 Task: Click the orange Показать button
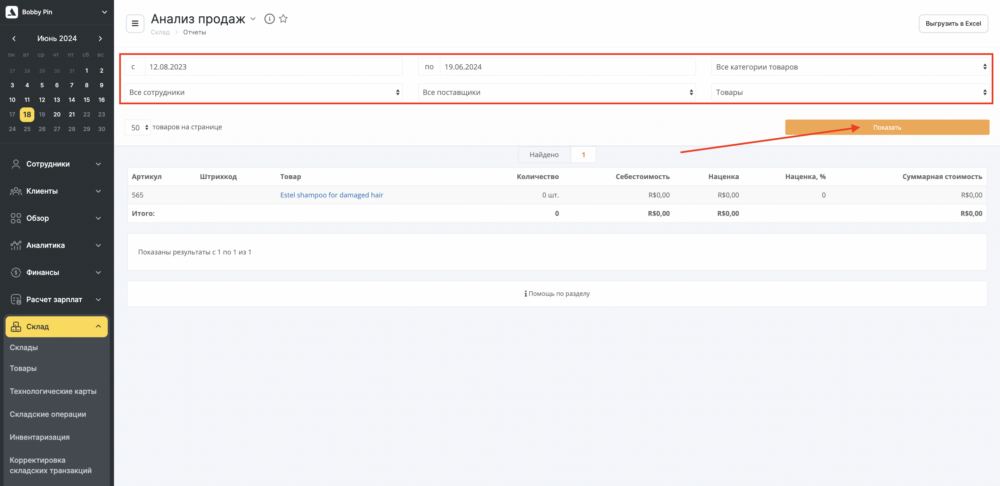tap(887, 127)
